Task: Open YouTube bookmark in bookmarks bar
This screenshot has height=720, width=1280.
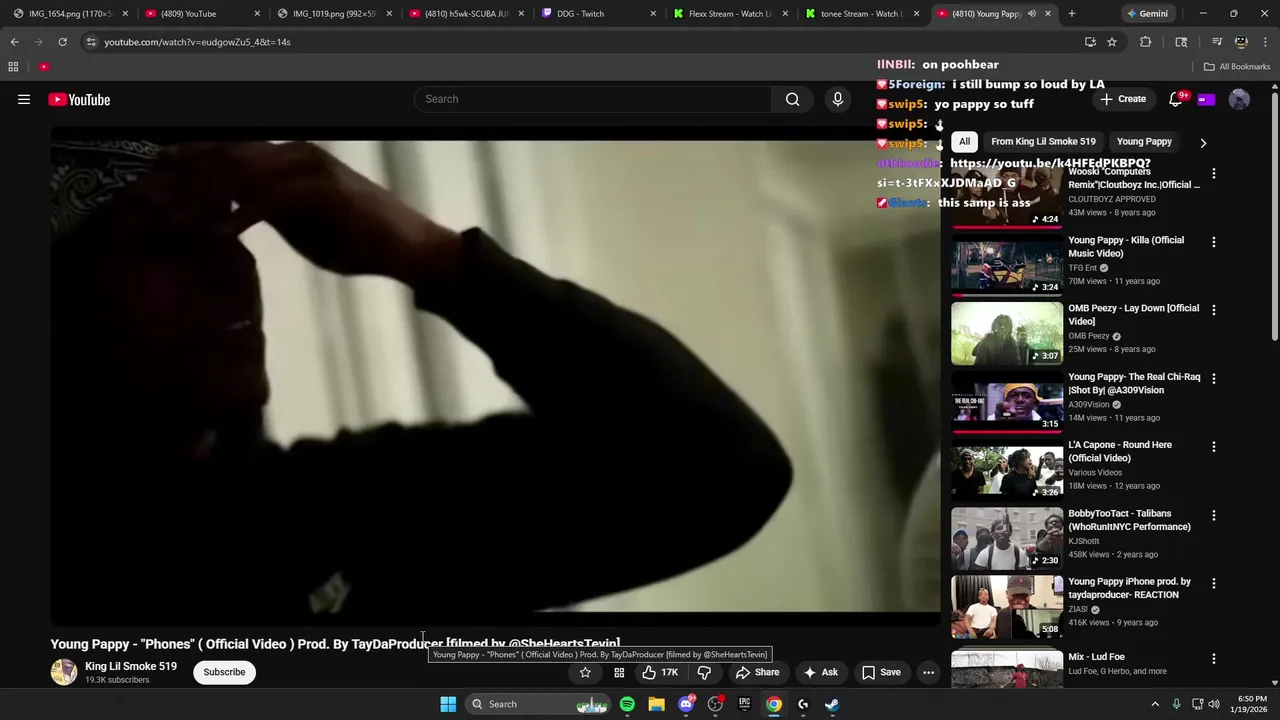Action: tap(44, 67)
